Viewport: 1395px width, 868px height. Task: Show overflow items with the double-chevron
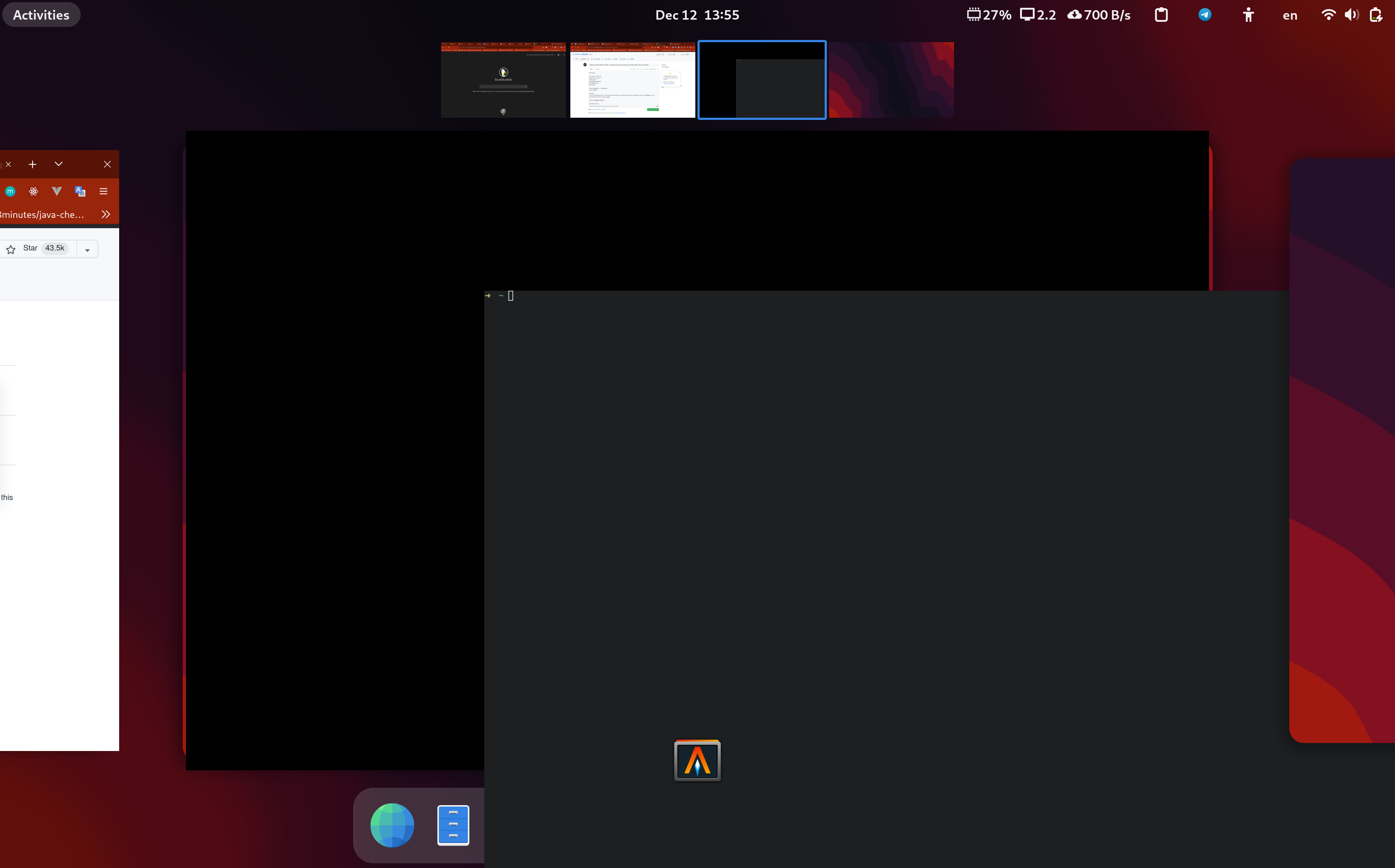click(x=106, y=214)
